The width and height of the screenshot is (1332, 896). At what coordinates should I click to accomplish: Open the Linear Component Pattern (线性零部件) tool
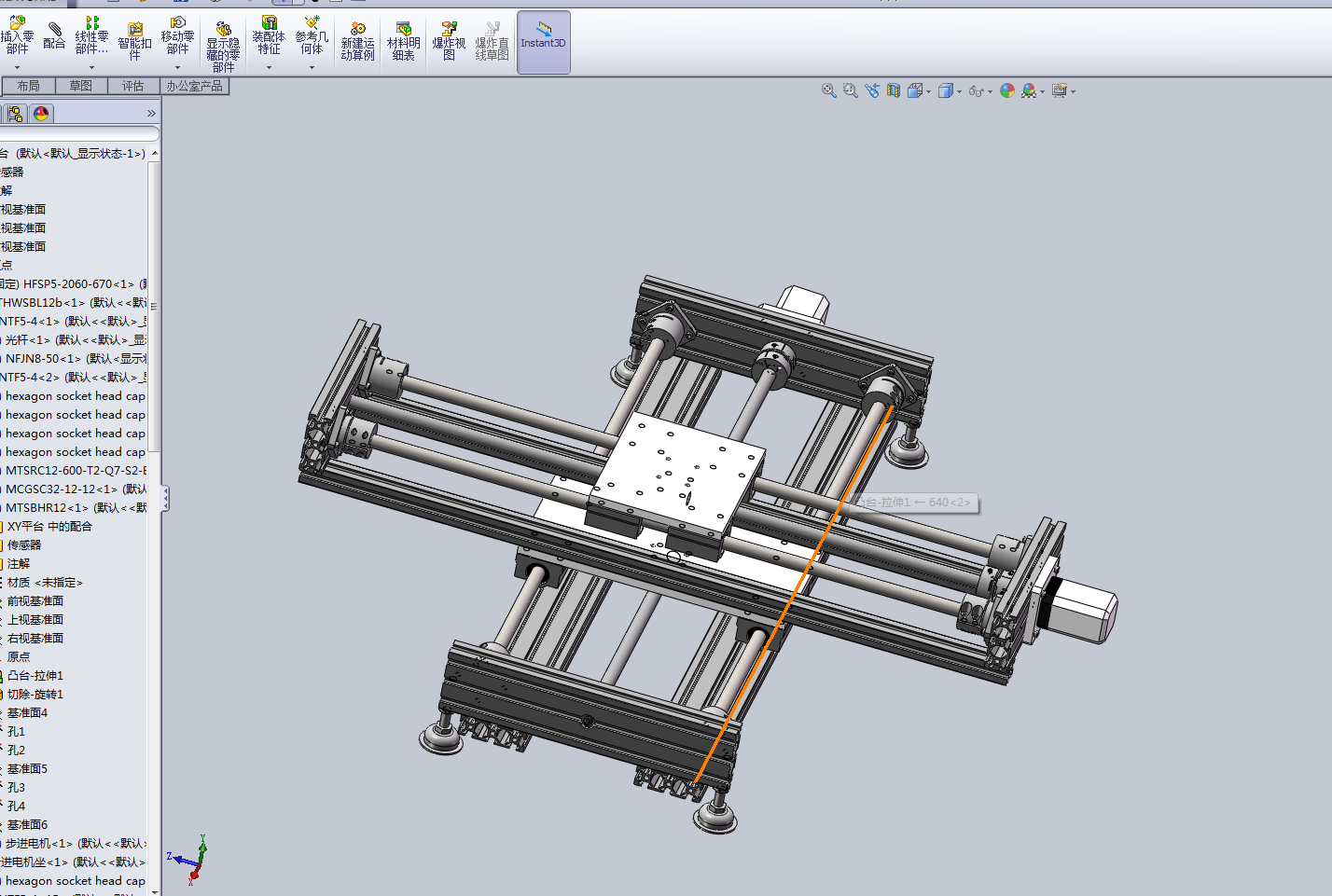click(91, 35)
